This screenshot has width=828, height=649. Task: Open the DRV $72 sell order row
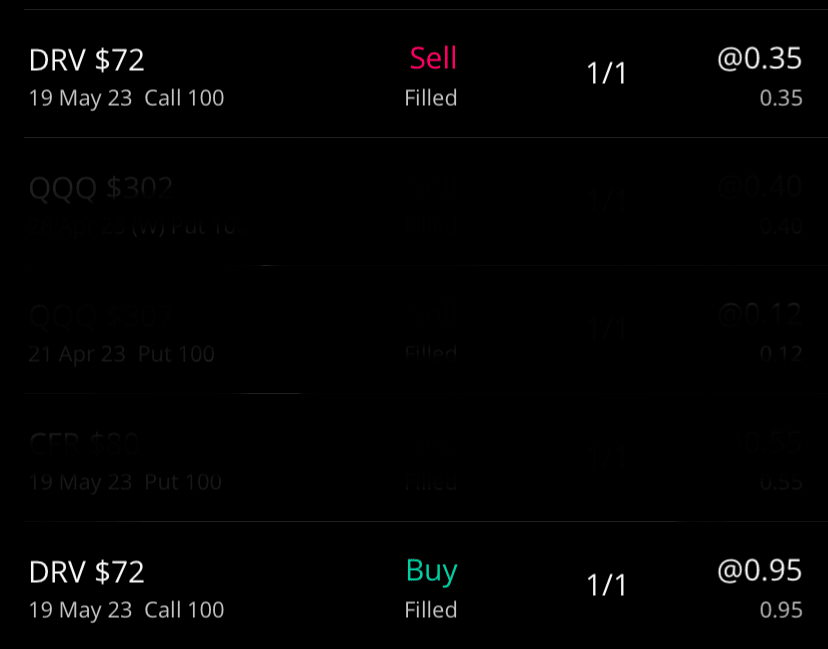(x=87, y=60)
